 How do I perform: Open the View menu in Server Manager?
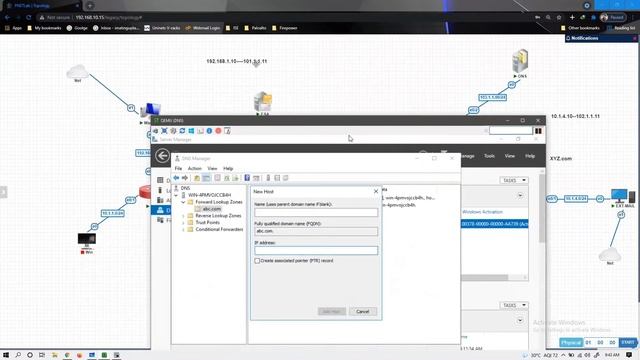point(509,156)
